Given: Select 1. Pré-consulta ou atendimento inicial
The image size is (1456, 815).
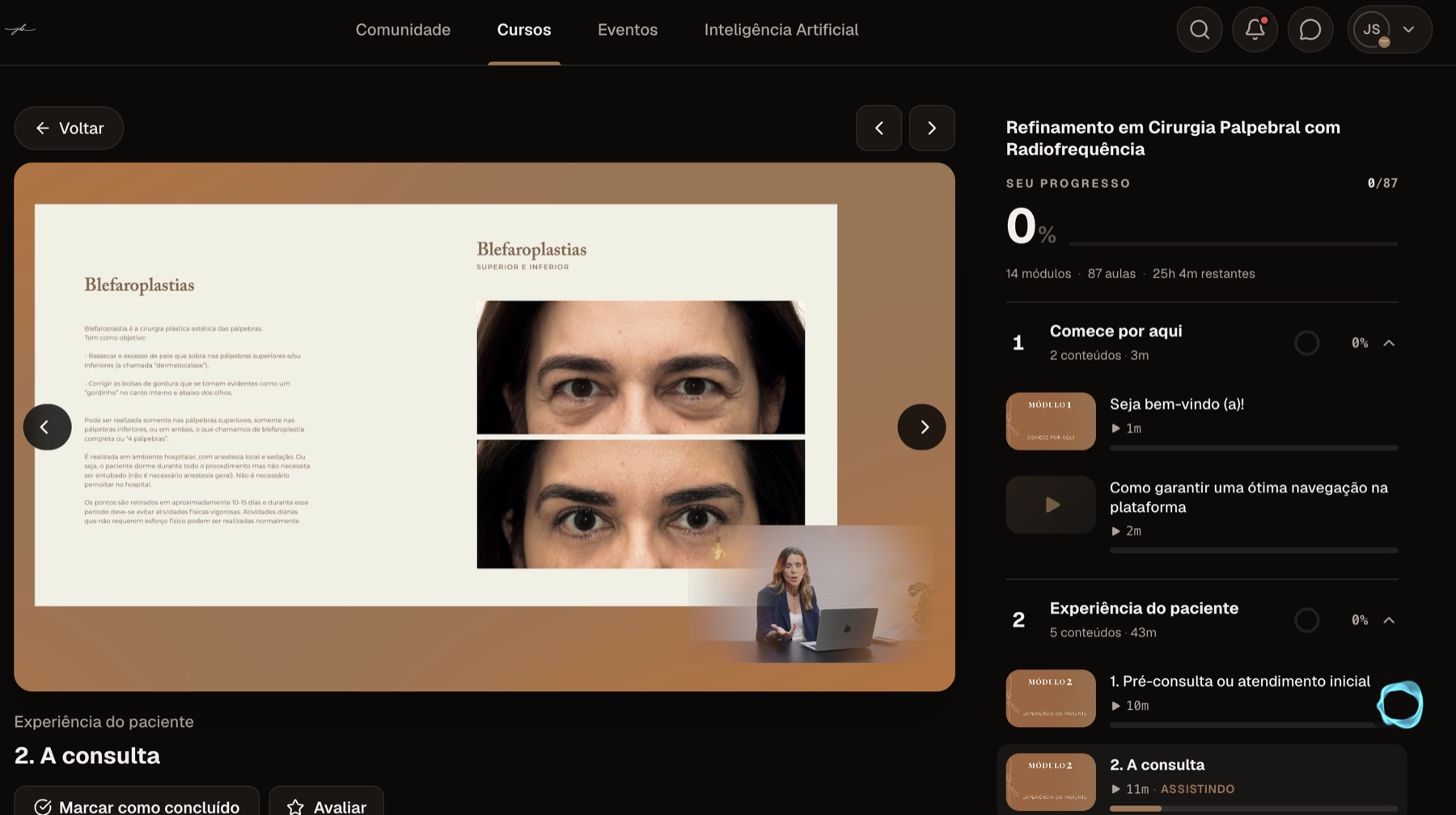Looking at the screenshot, I should (x=1240, y=682).
